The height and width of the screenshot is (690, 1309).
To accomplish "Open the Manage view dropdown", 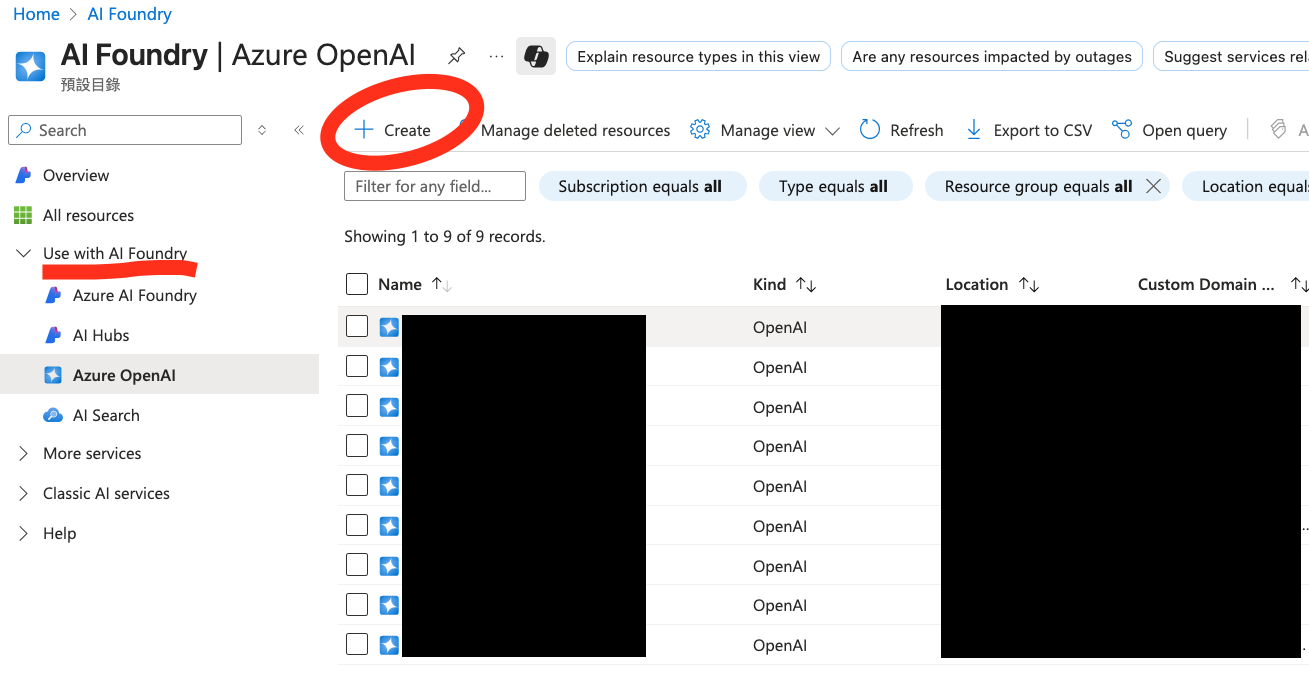I will 765,130.
